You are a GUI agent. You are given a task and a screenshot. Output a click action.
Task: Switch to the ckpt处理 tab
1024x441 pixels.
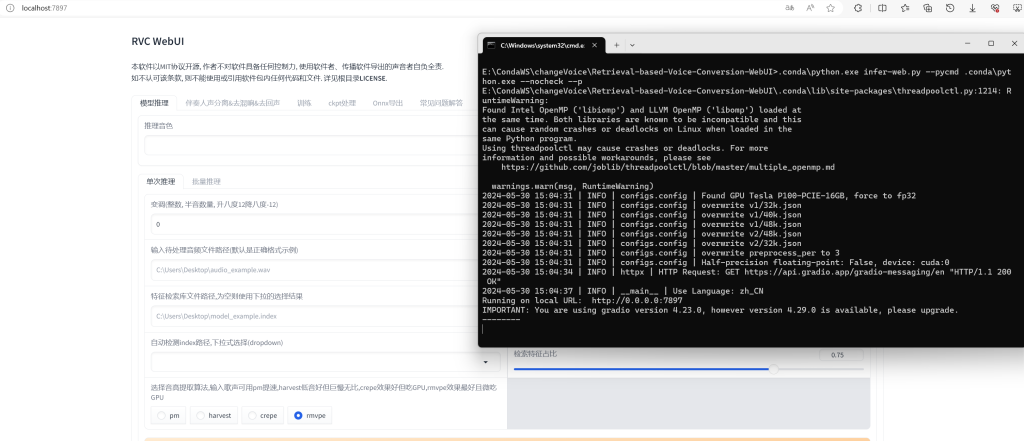tap(342, 103)
